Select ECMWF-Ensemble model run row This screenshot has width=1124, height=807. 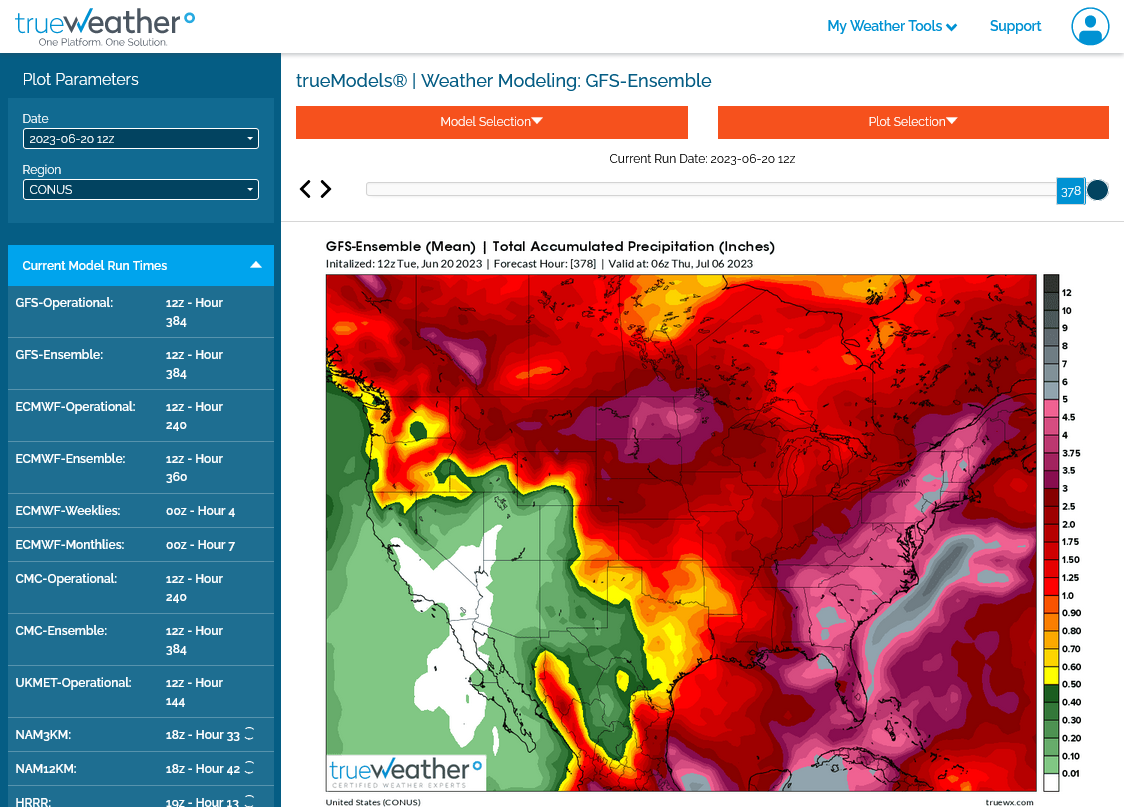140,468
